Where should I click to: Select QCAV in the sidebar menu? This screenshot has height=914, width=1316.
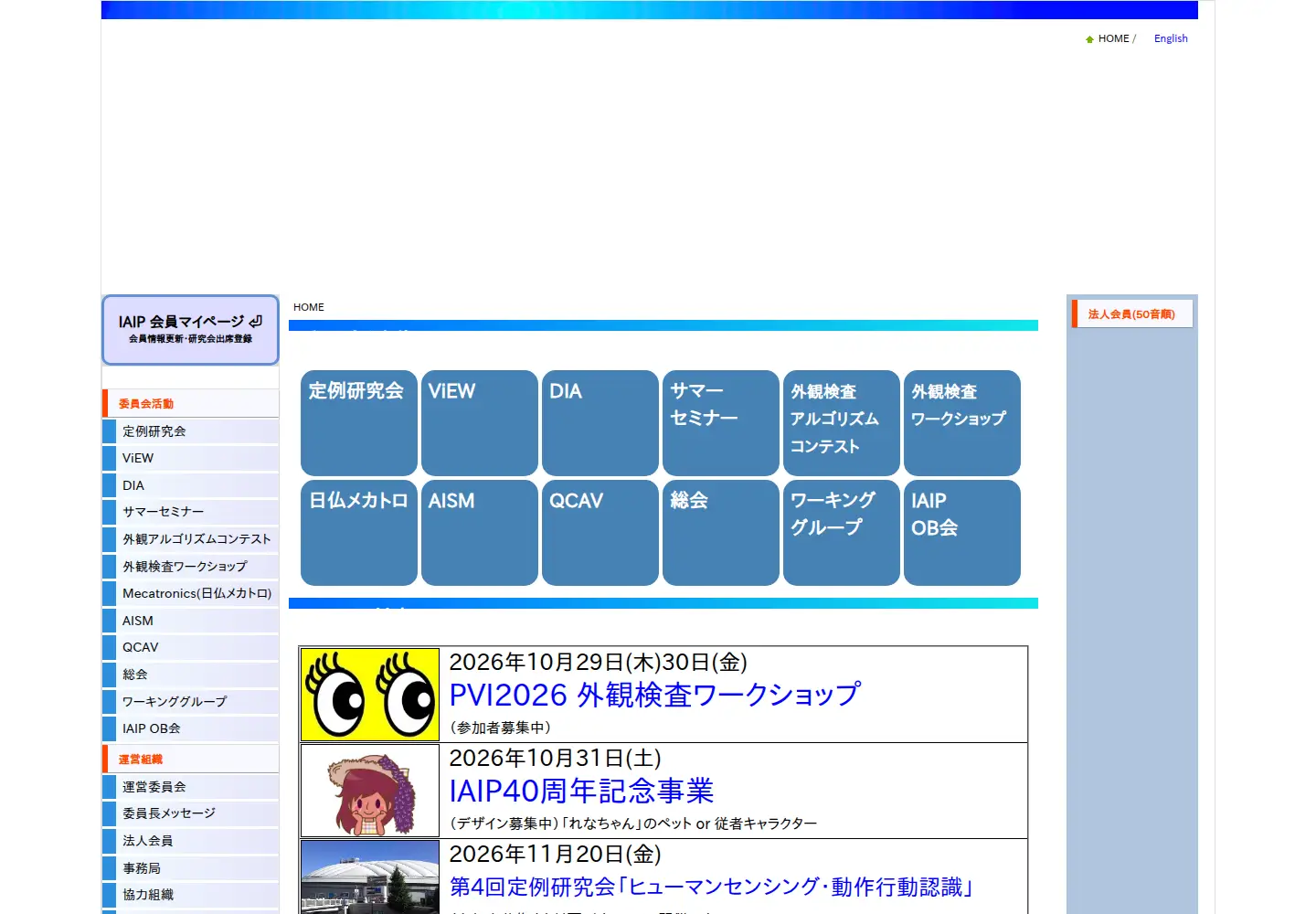click(191, 647)
